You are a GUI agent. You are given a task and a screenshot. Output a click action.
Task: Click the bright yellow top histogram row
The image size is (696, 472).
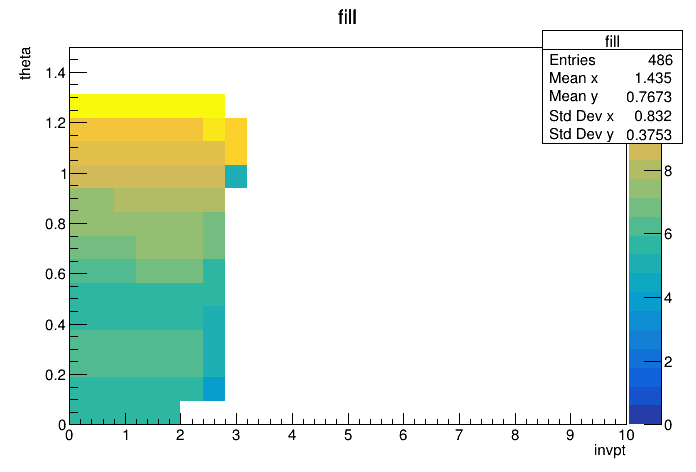pos(147,106)
